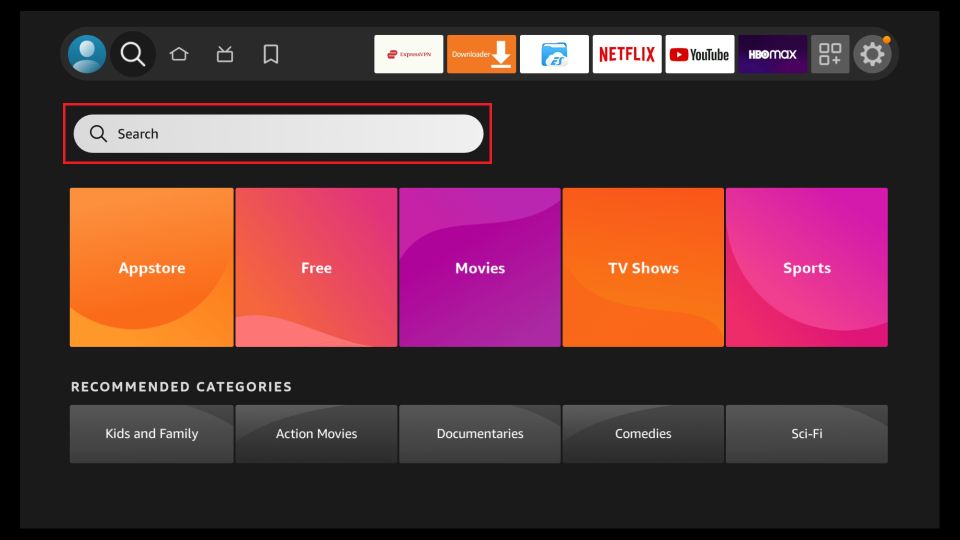Select the Documentaries category
This screenshot has height=540, width=960.
click(479, 433)
